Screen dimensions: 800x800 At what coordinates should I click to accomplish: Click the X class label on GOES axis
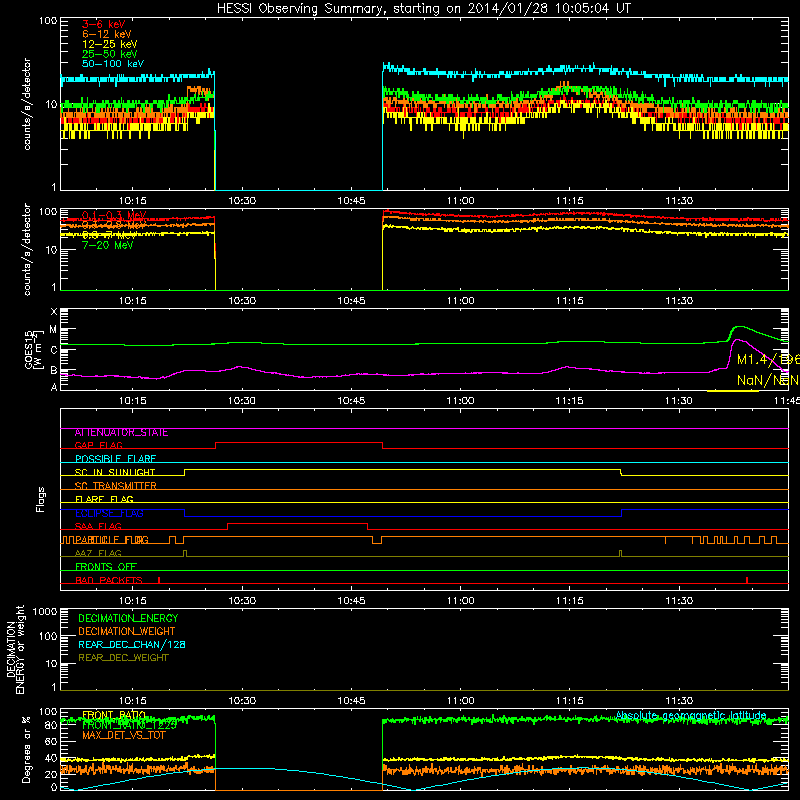tap(54, 312)
